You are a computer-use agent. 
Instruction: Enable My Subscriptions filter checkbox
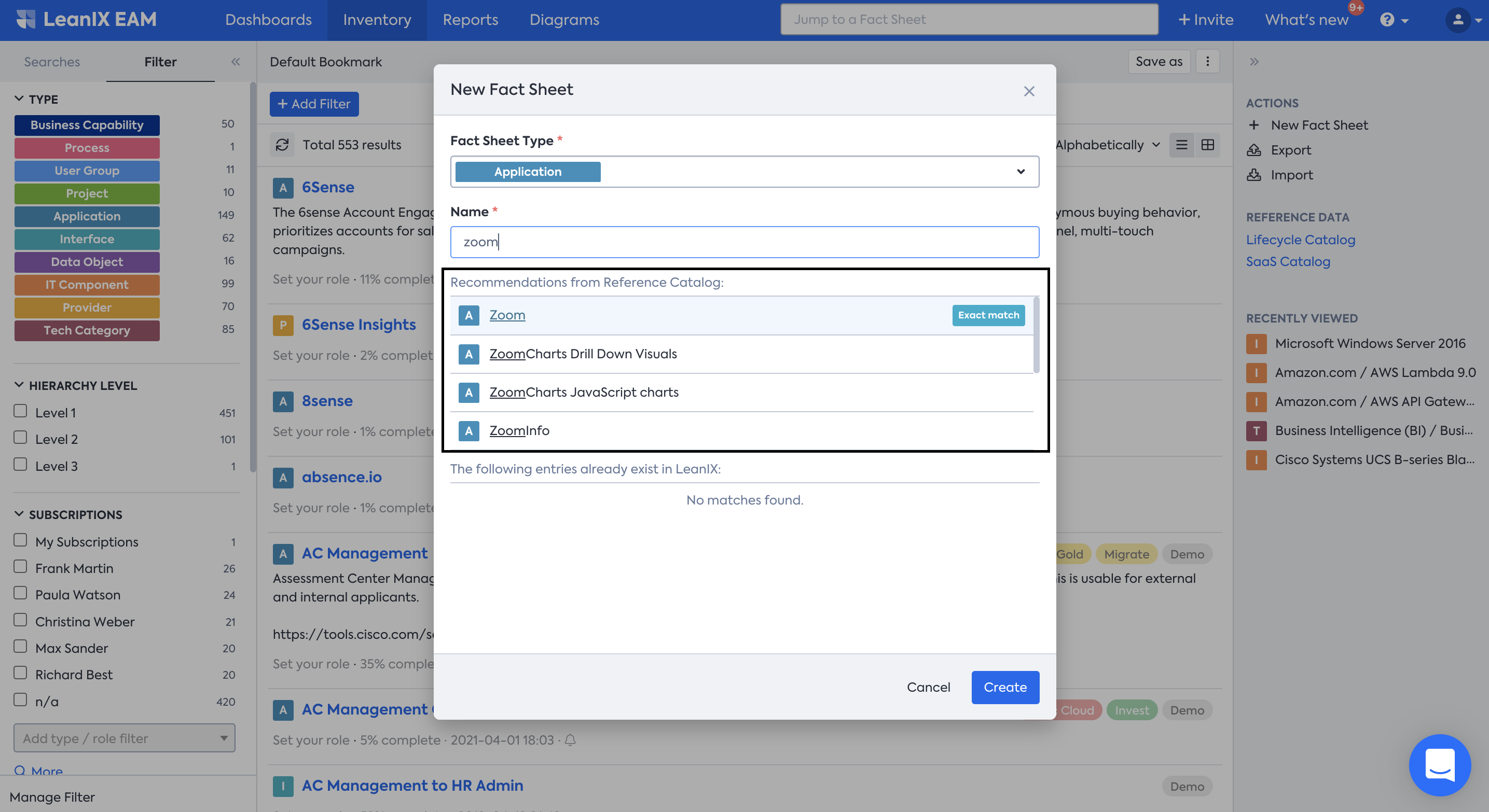[x=20, y=540]
